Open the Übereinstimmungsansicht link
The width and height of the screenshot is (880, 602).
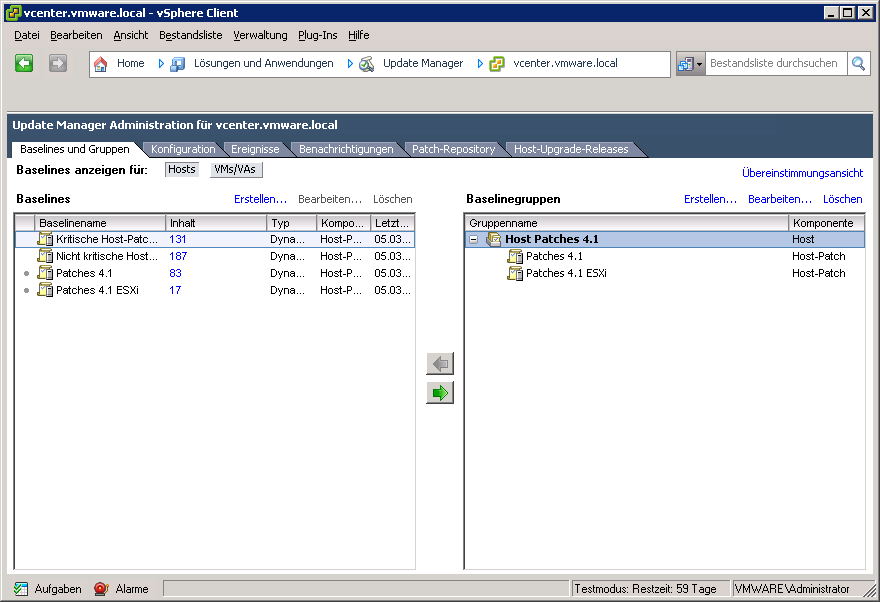click(x=802, y=173)
